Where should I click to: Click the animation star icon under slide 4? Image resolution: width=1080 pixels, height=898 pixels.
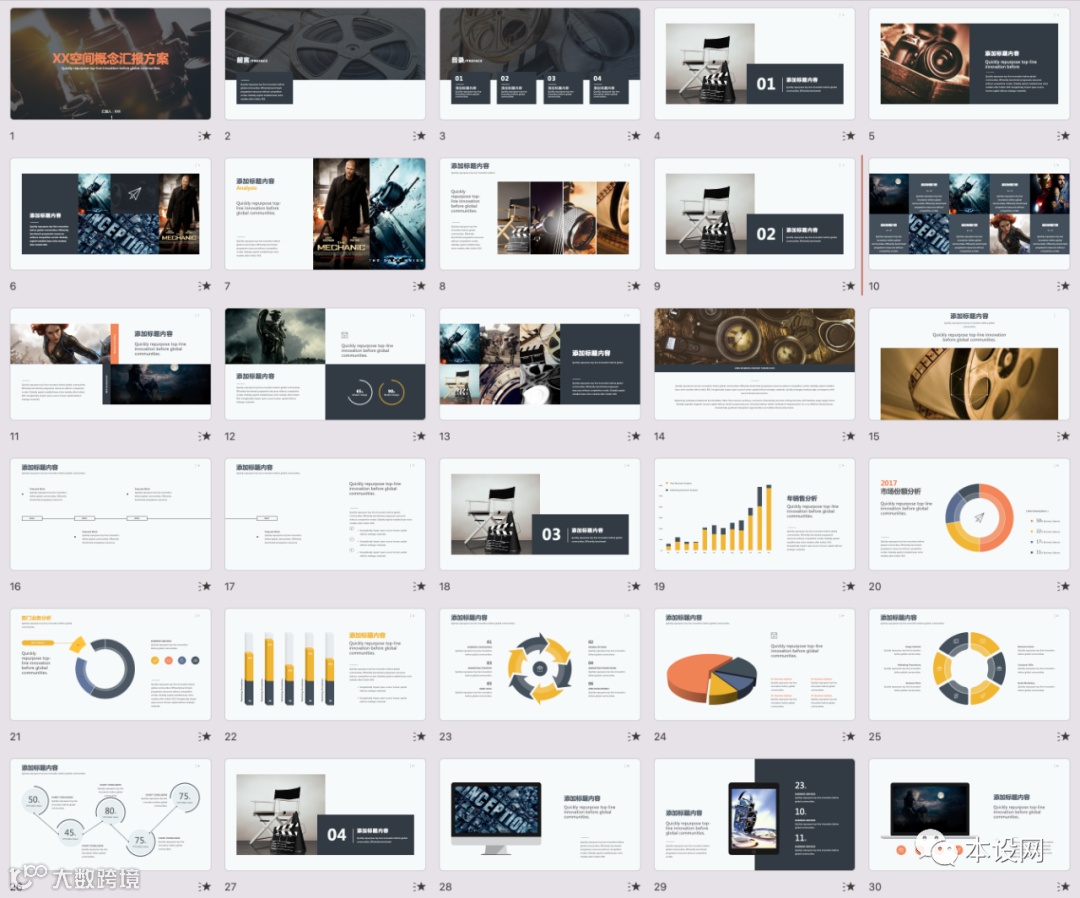pyautogui.click(x=849, y=136)
